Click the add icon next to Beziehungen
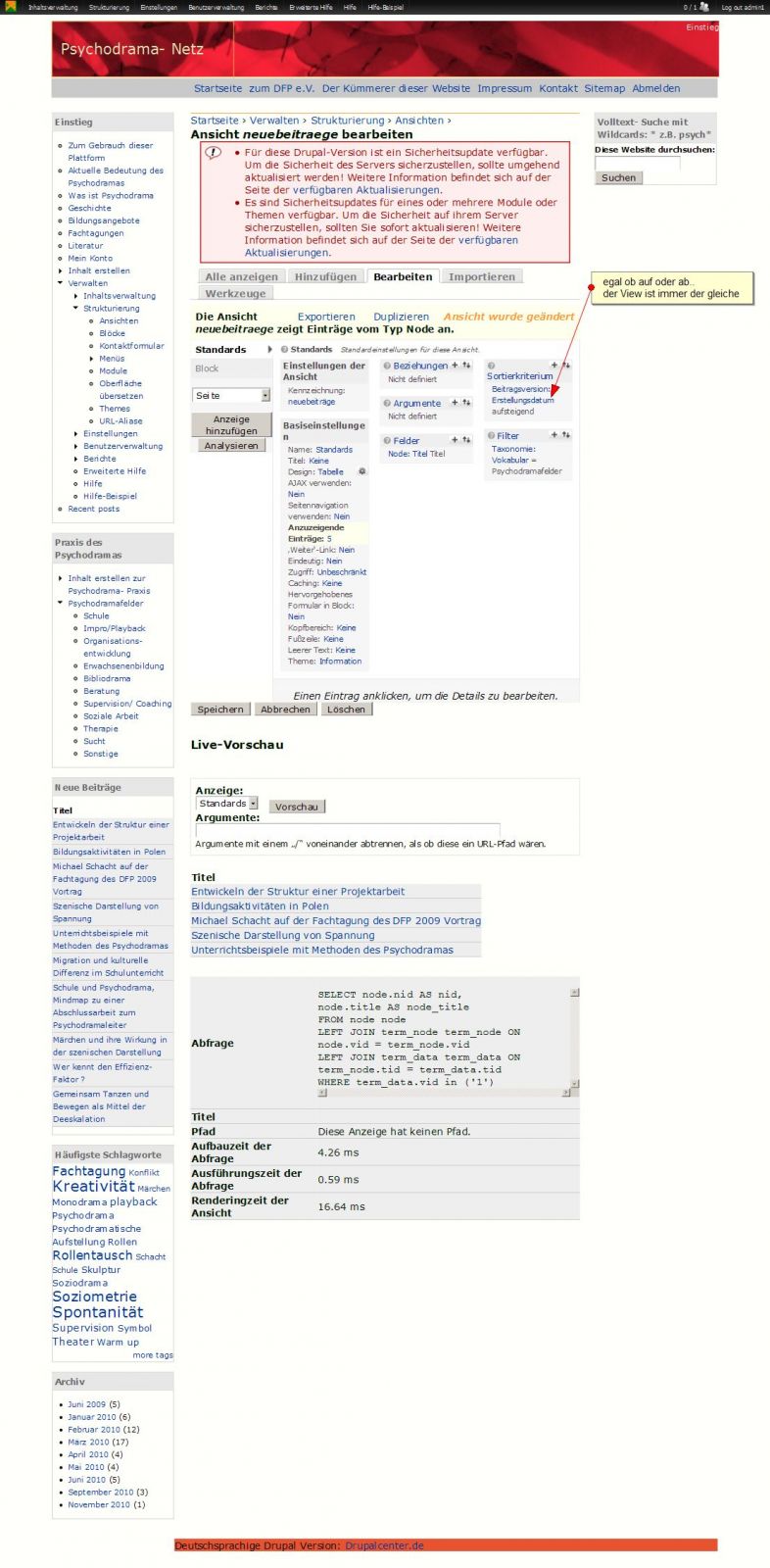Viewport: 770px width, 1568px height. [x=455, y=366]
